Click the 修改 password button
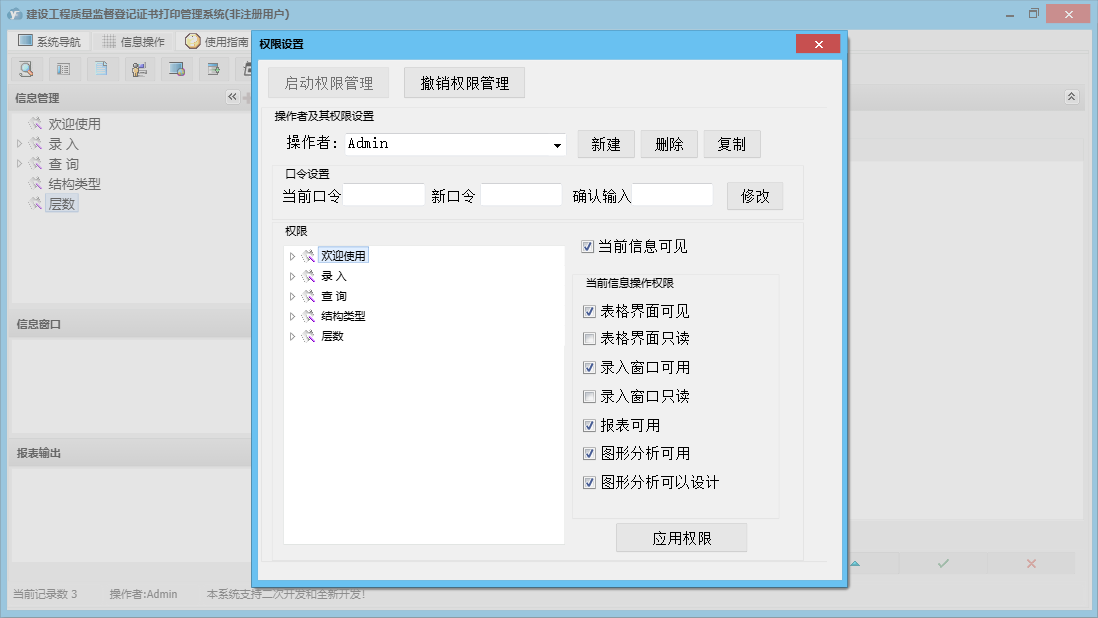Screen dimensions: 1098x618 click(x=755, y=196)
